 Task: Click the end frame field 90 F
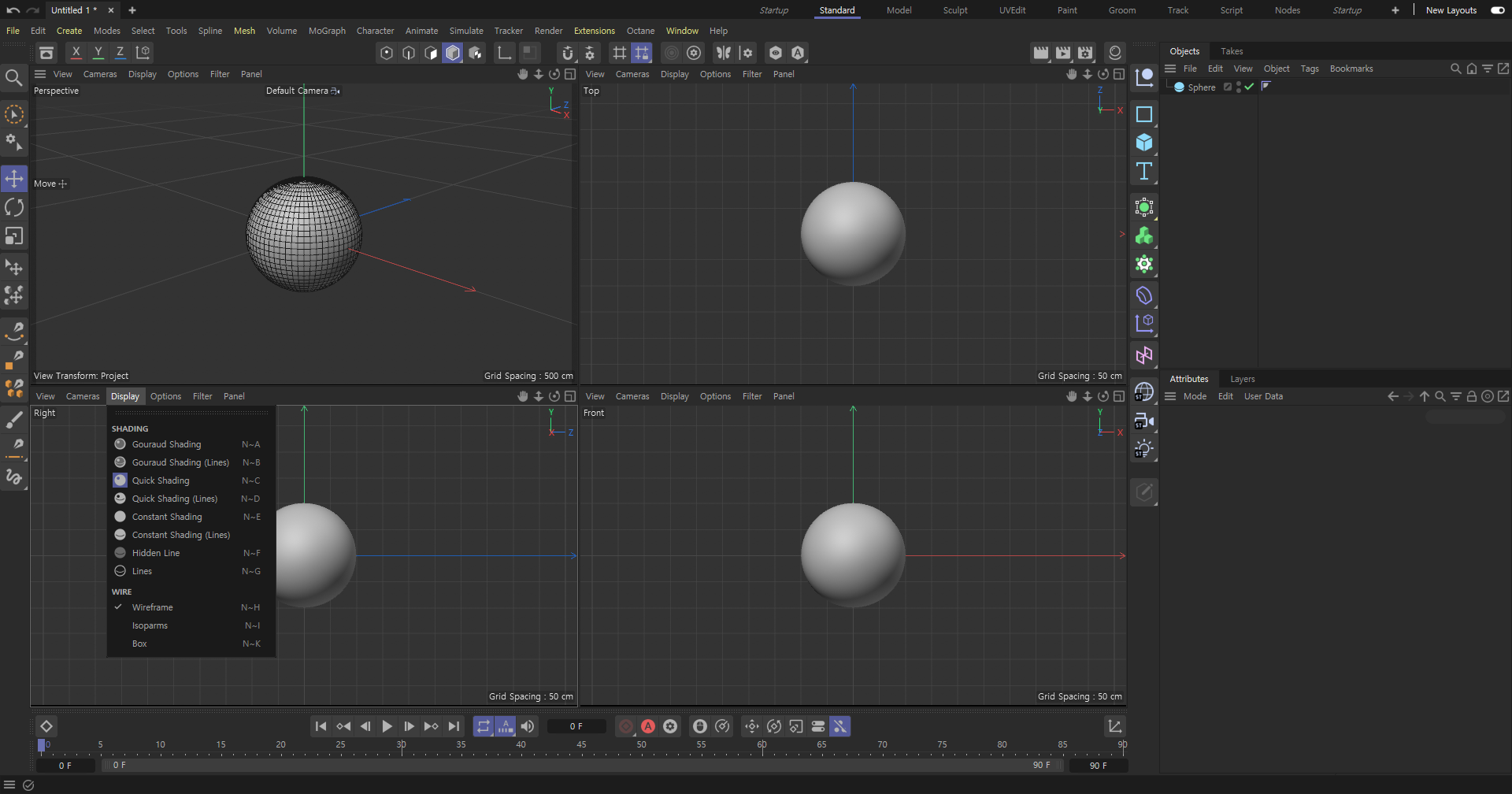point(1098,765)
